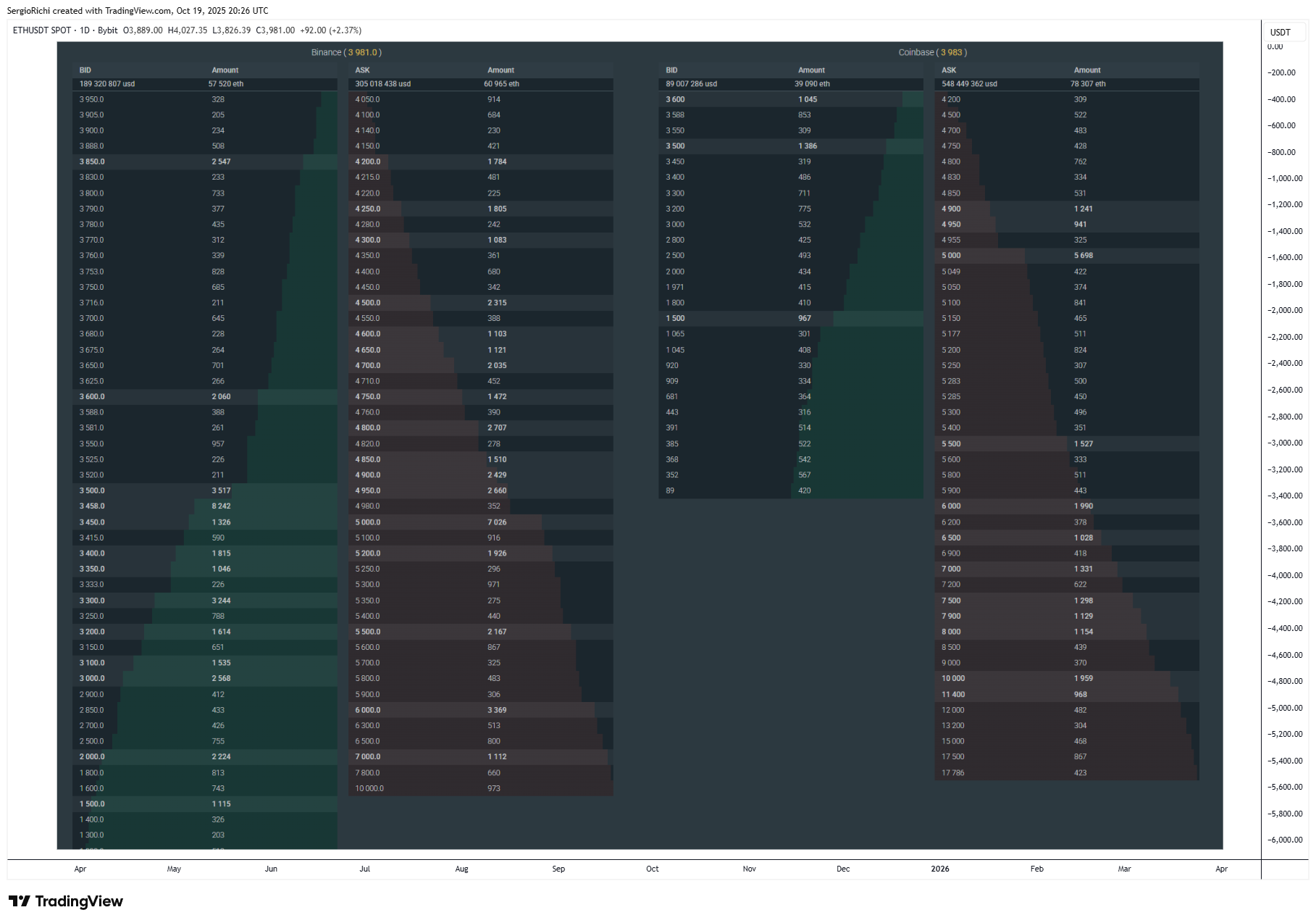The width and height of the screenshot is (1316, 923).
Task: Select the Binance ASK column header
Action: (x=362, y=70)
